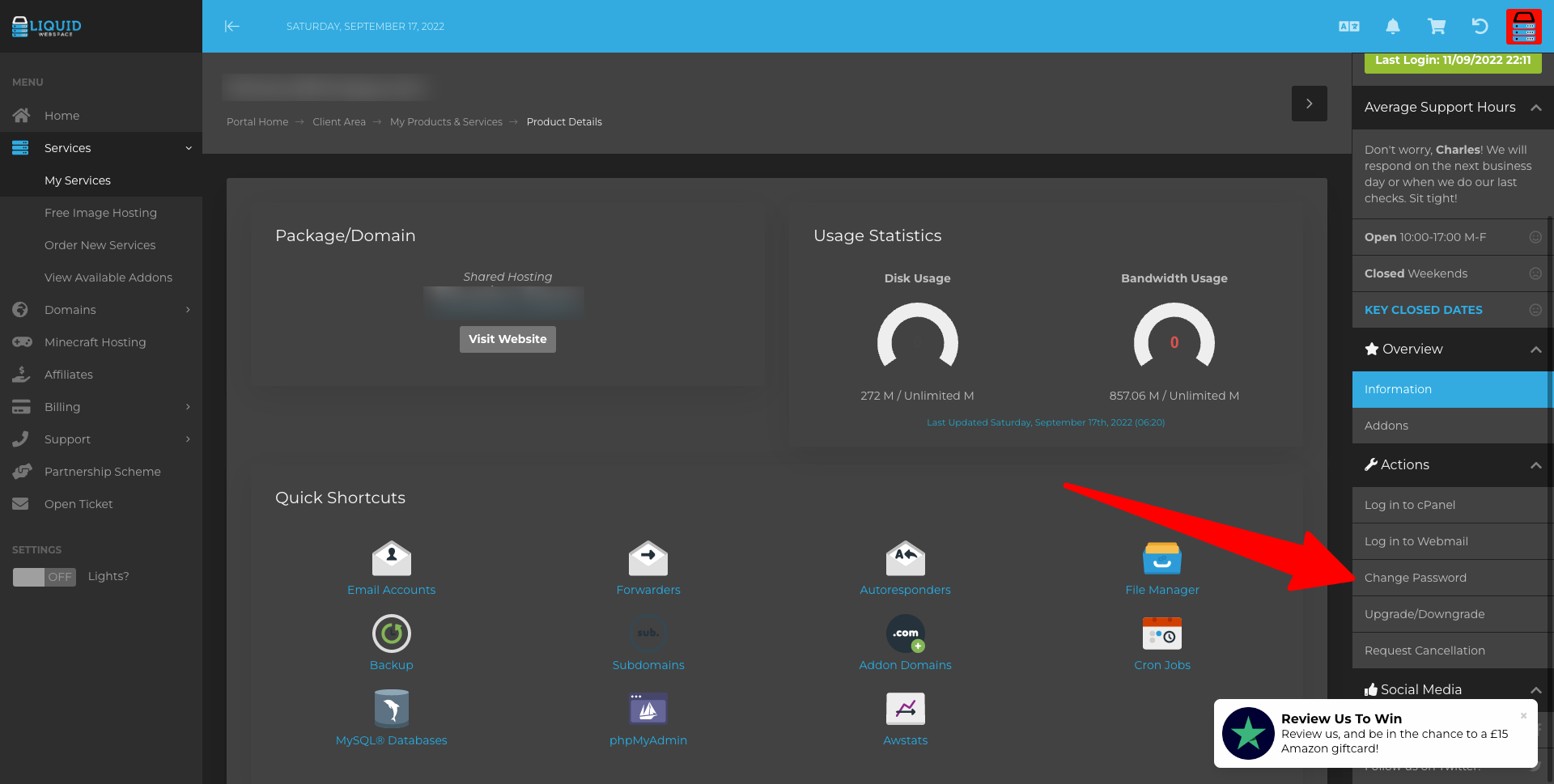Collapse the sidebar with the arrow toggle

click(x=232, y=27)
